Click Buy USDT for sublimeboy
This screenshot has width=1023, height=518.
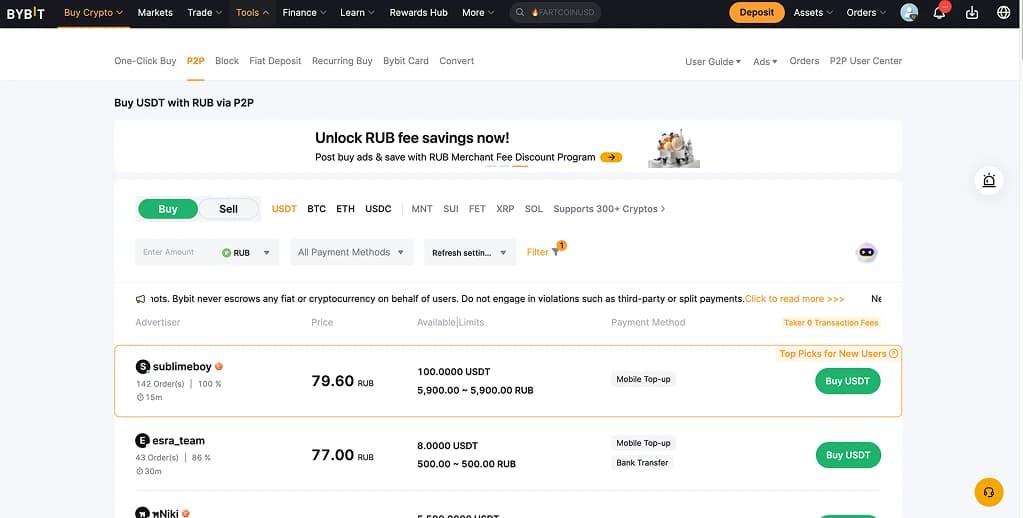point(847,381)
